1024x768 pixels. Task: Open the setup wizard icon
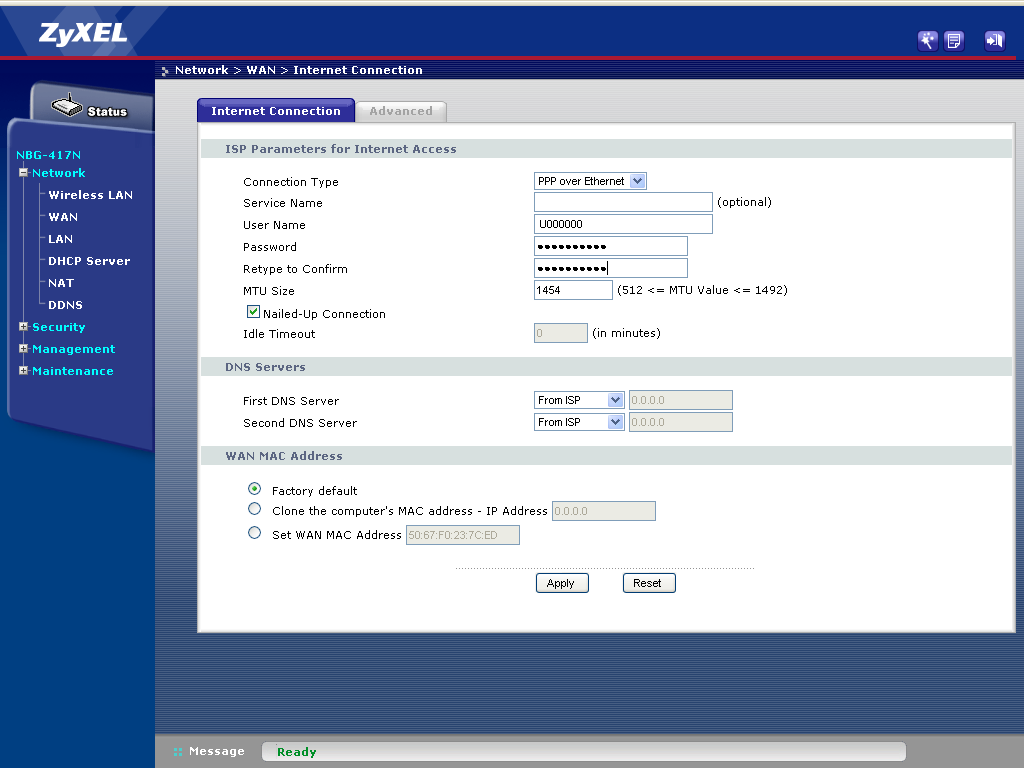[927, 40]
